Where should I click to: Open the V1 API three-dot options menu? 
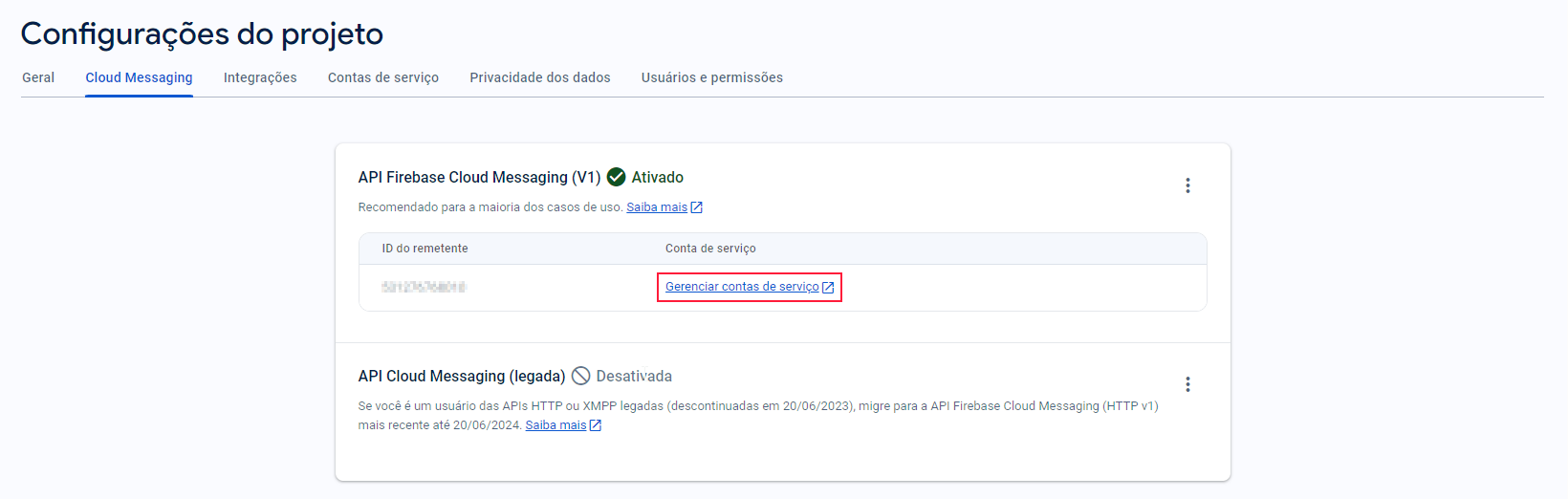click(x=1187, y=185)
